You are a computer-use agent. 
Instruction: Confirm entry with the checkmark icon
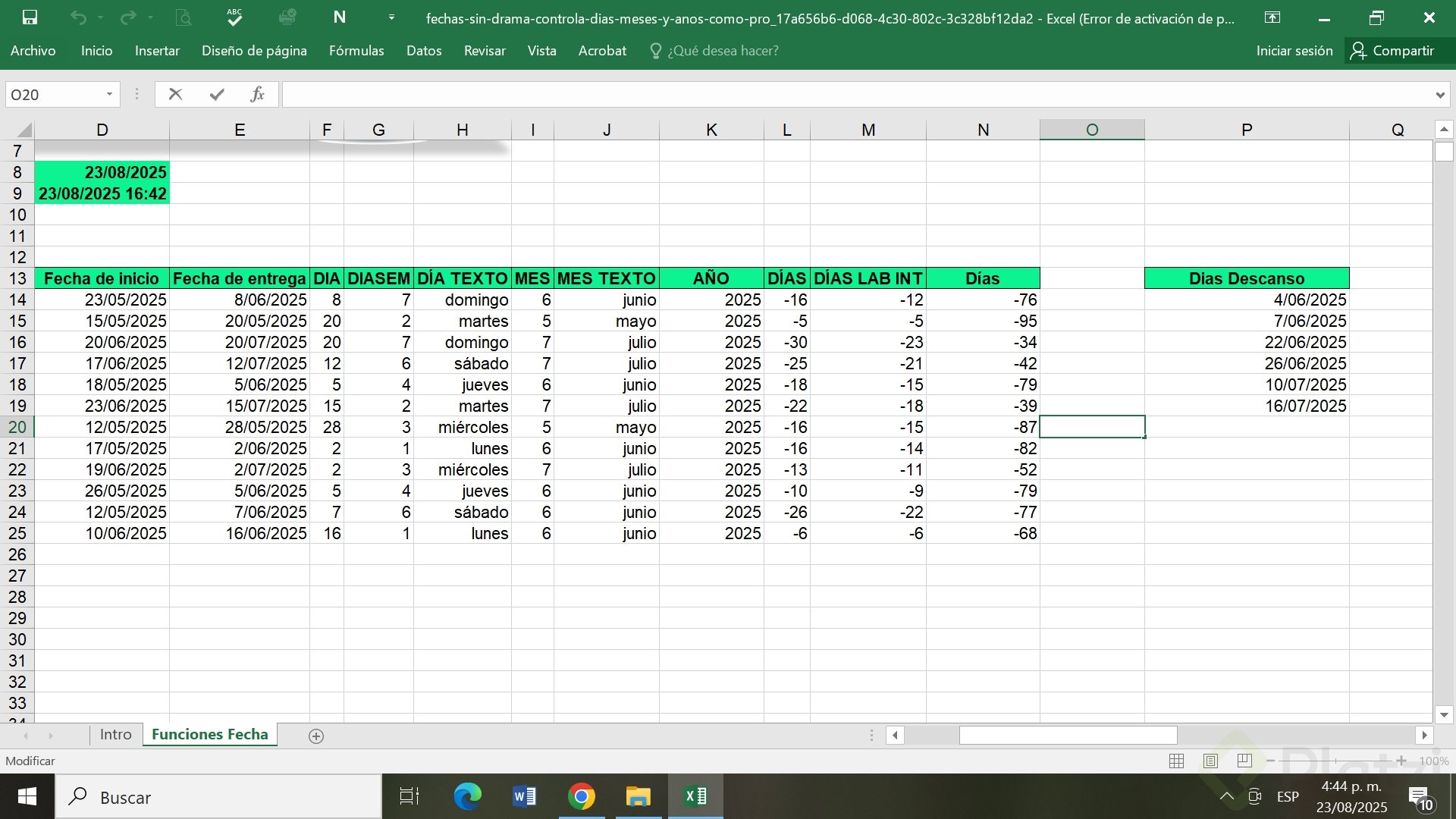pyautogui.click(x=217, y=95)
